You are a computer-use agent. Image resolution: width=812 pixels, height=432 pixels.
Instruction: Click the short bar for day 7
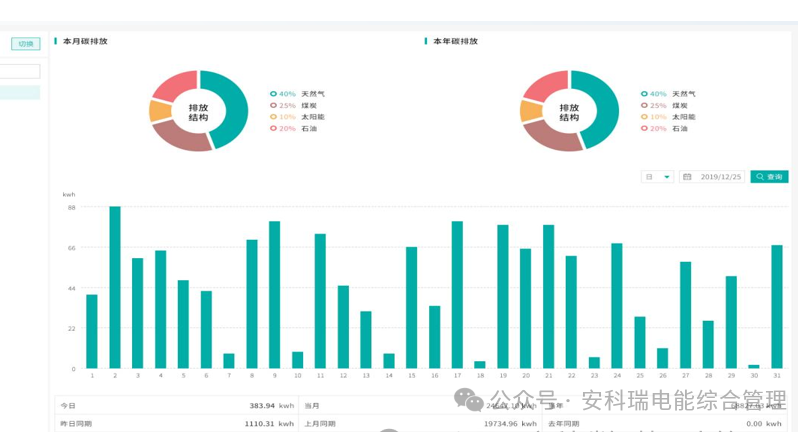pyautogui.click(x=229, y=361)
